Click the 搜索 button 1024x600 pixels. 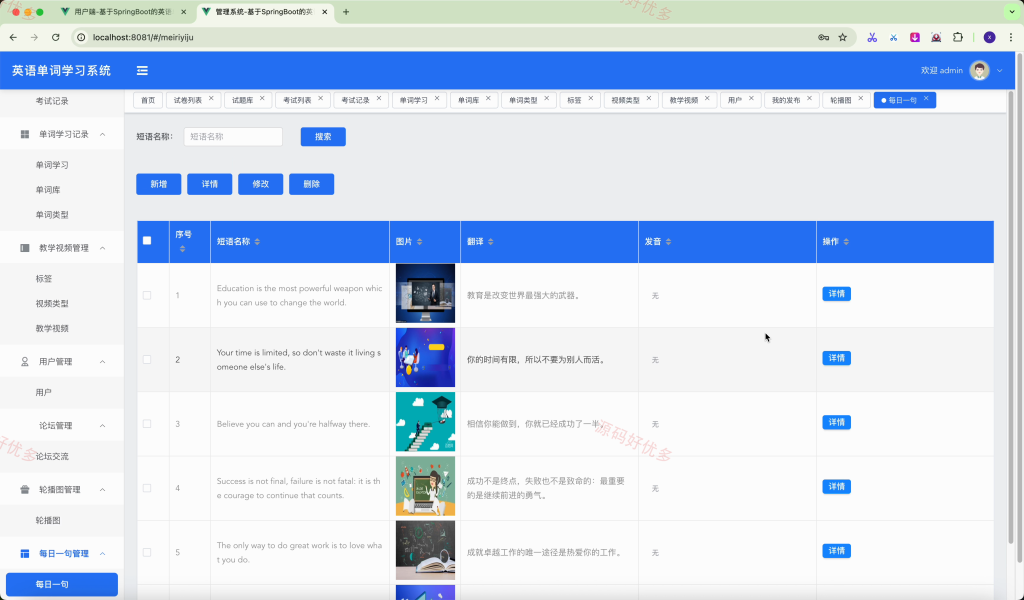[x=323, y=136]
